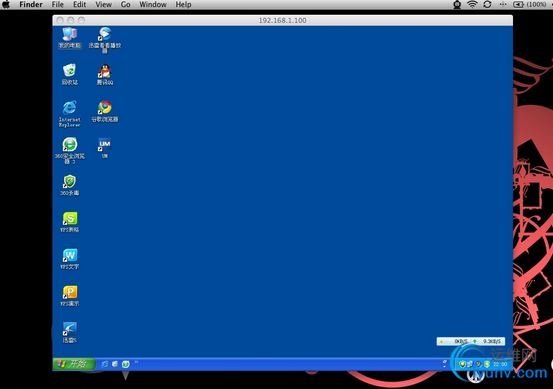Screen dimensions: 553x389
Task: Select the Xunlei 5 desktop shortcut
Action: click(70, 333)
